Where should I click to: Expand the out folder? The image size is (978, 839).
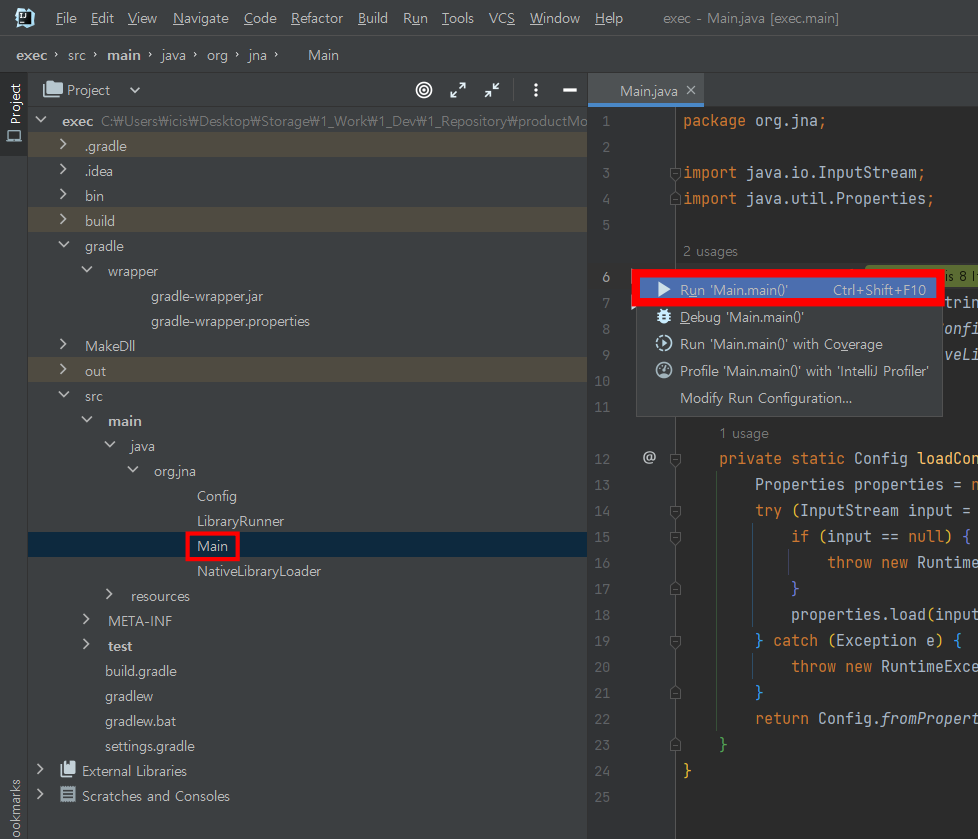63,369
